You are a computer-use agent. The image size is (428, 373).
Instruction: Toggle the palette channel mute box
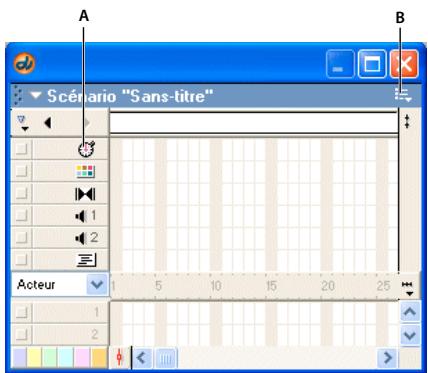tap(22, 171)
